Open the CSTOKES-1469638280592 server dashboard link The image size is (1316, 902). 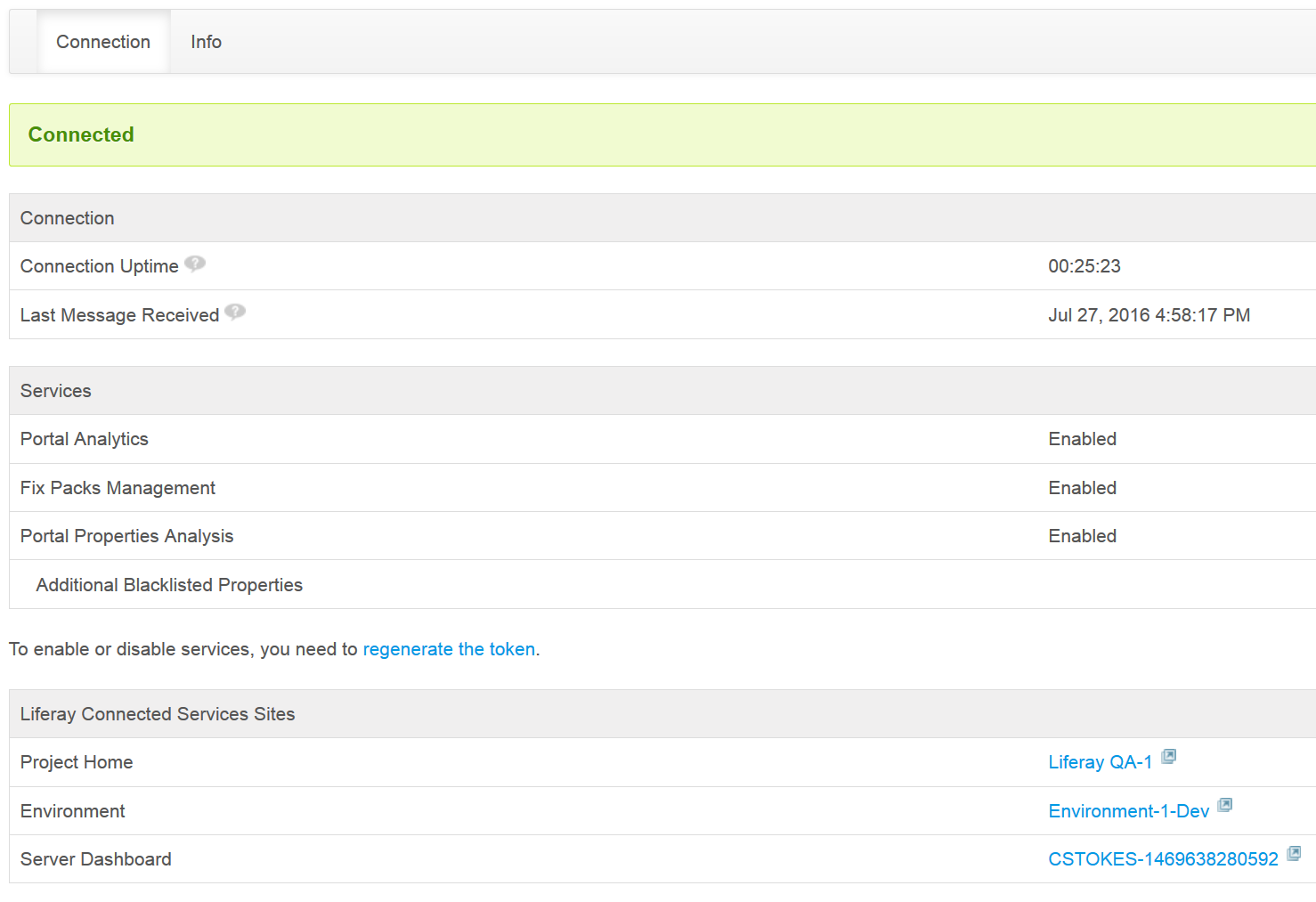click(1163, 859)
